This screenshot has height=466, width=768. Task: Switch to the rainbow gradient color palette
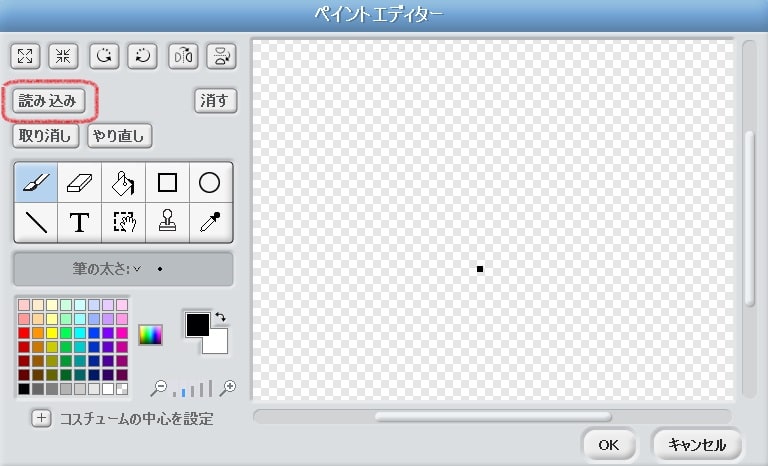150,336
